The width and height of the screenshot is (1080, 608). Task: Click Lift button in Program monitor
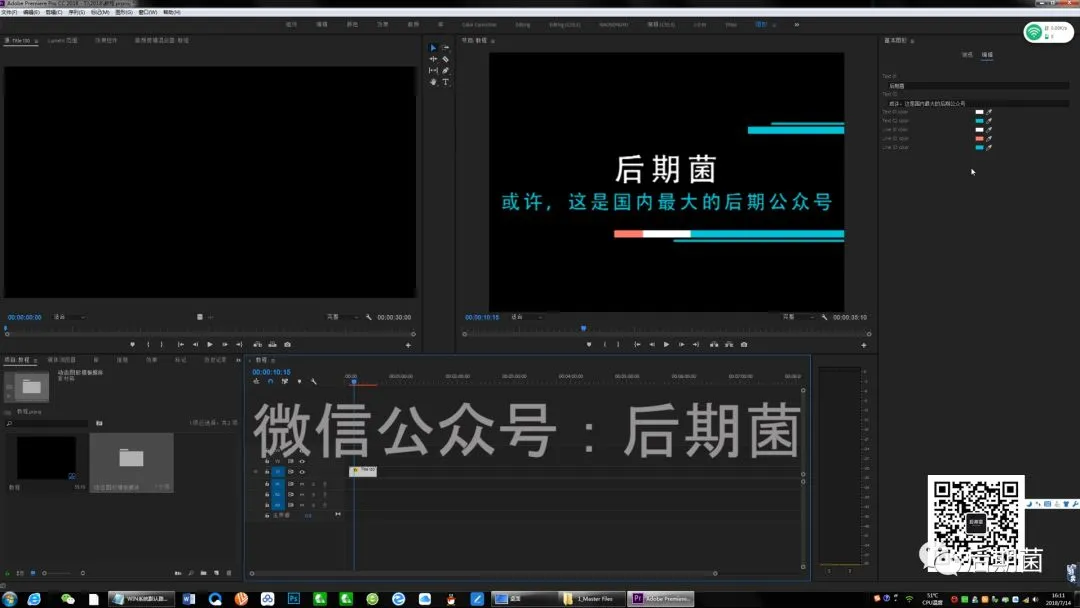point(714,344)
